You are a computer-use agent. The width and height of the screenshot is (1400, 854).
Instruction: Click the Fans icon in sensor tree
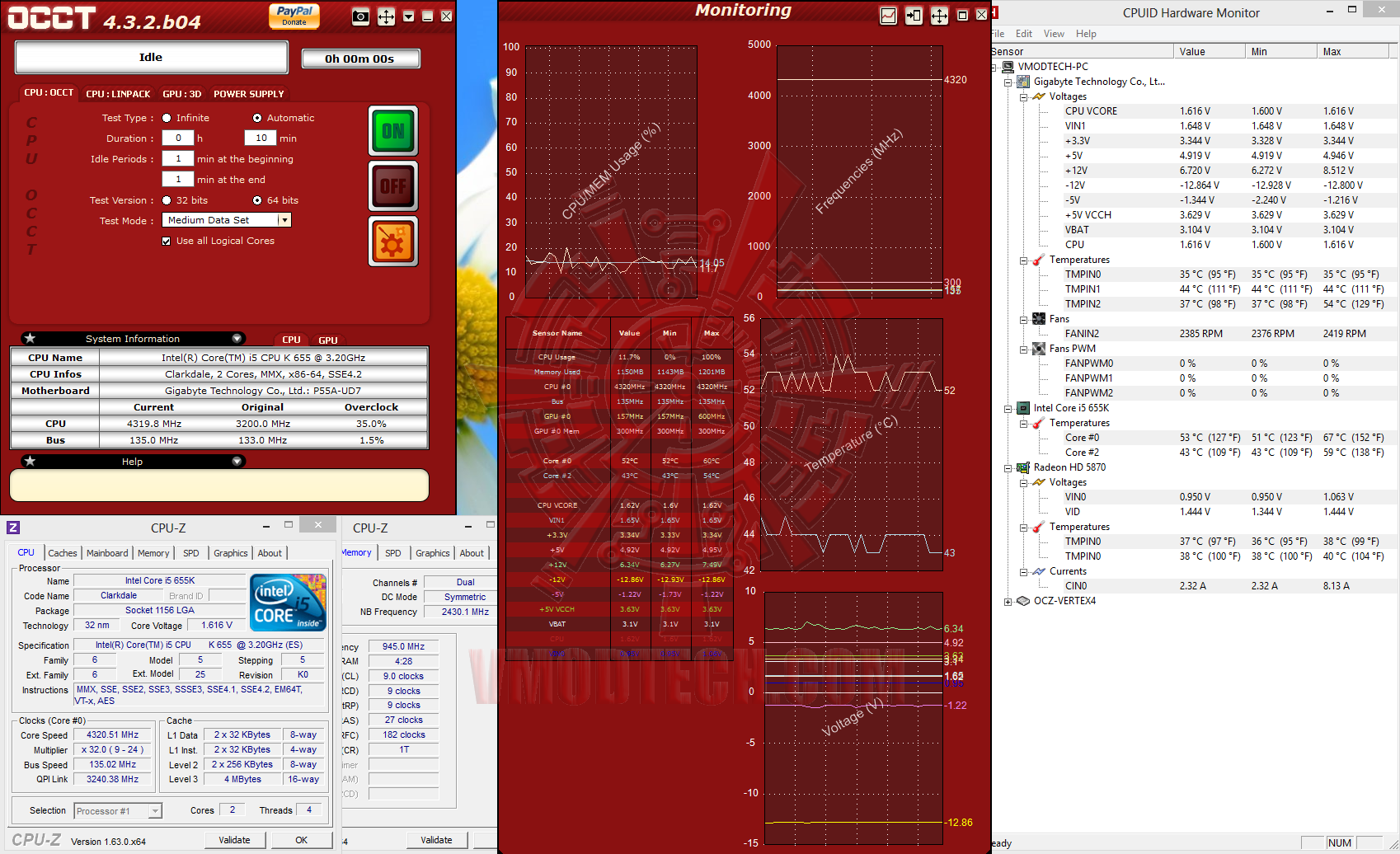coord(1039,319)
